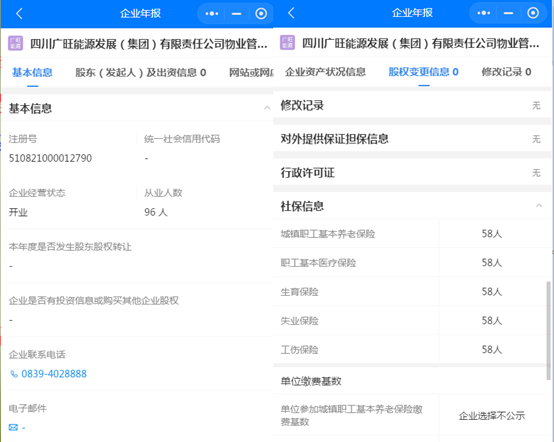Tap the company logo in the left screen
This screenshot has height=442, width=554.
pos(16,43)
